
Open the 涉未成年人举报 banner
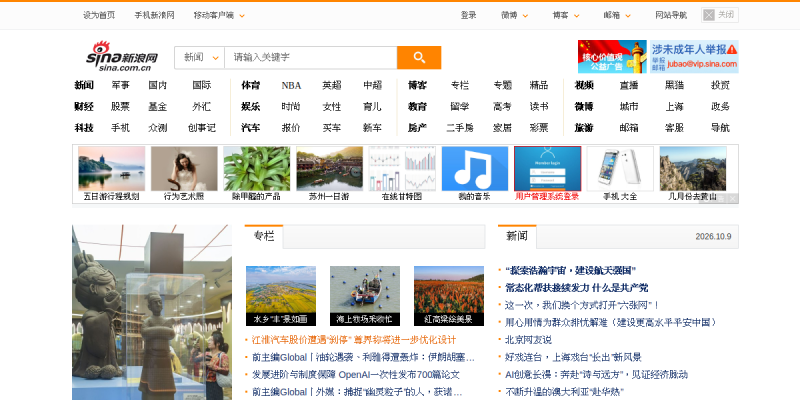tap(694, 57)
